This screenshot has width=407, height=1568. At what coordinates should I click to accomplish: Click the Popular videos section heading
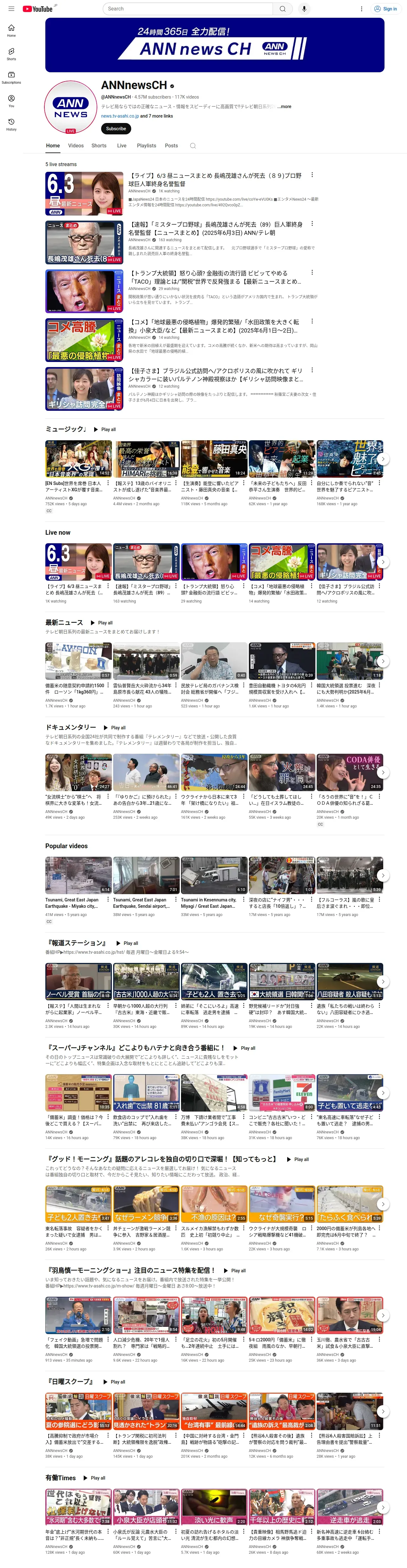click(66, 846)
